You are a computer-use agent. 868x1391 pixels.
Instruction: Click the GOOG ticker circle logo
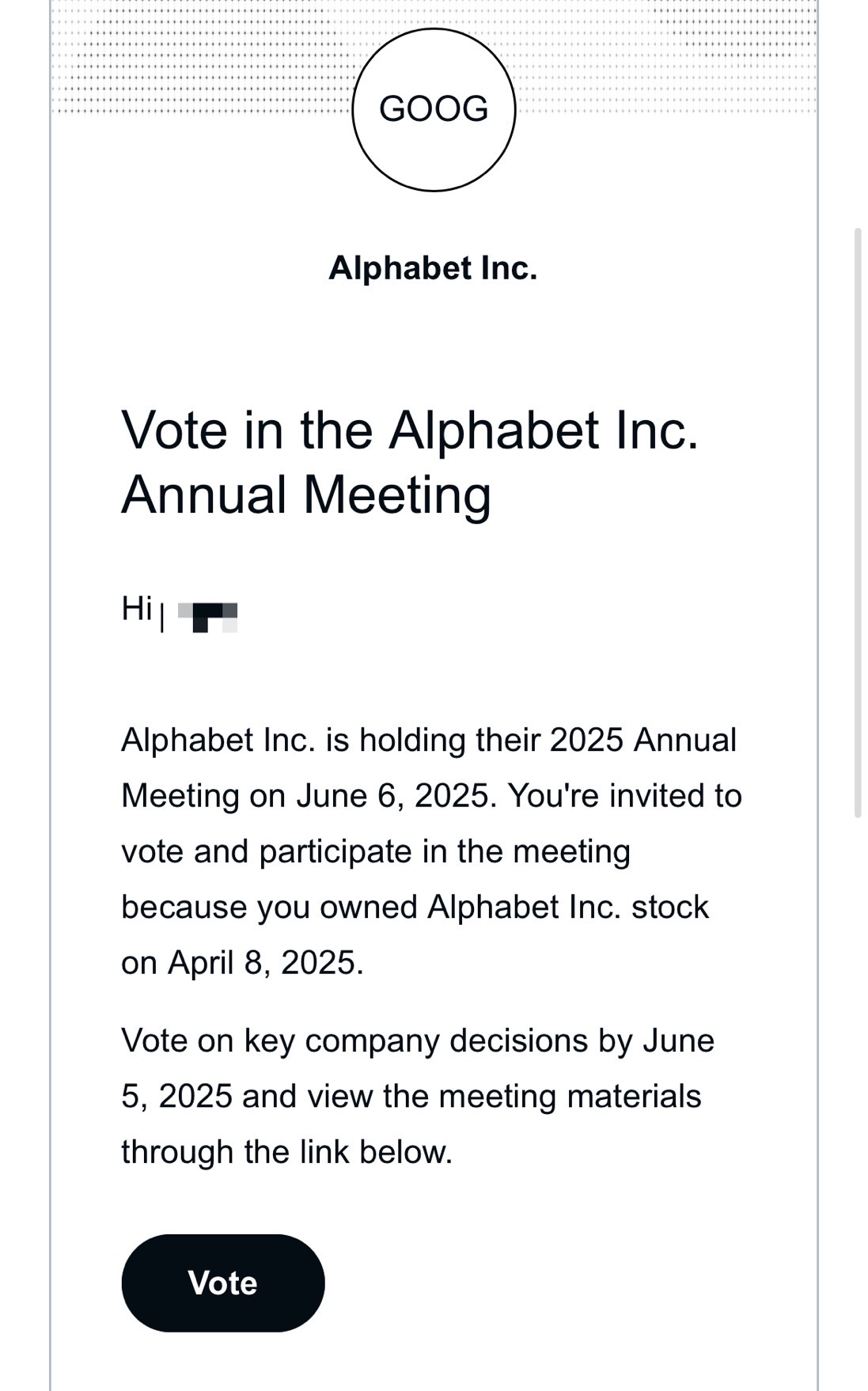434,109
